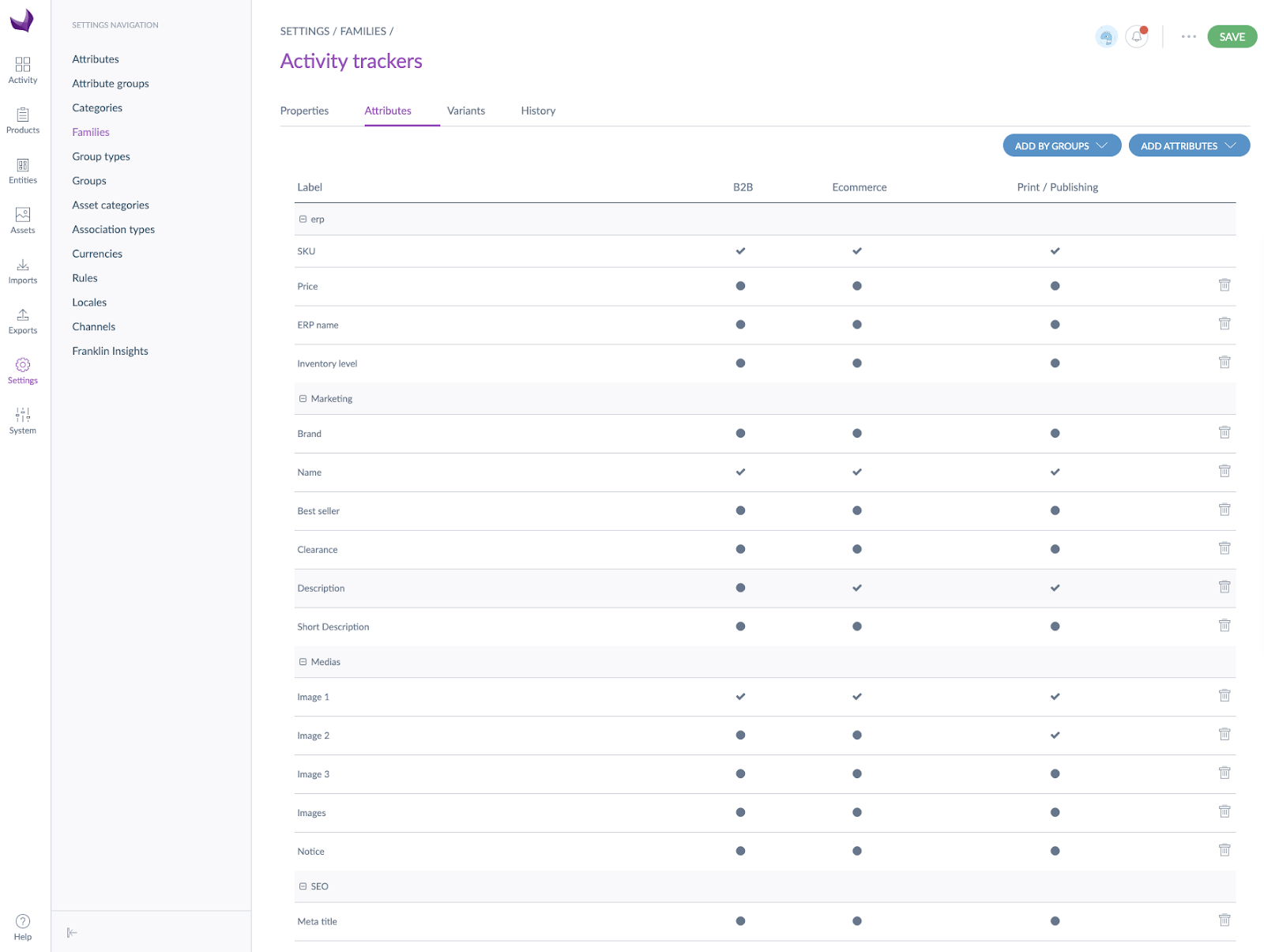The width and height of the screenshot is (1264, 952).
Task: Open the System sliders icon
Action: 23,415
